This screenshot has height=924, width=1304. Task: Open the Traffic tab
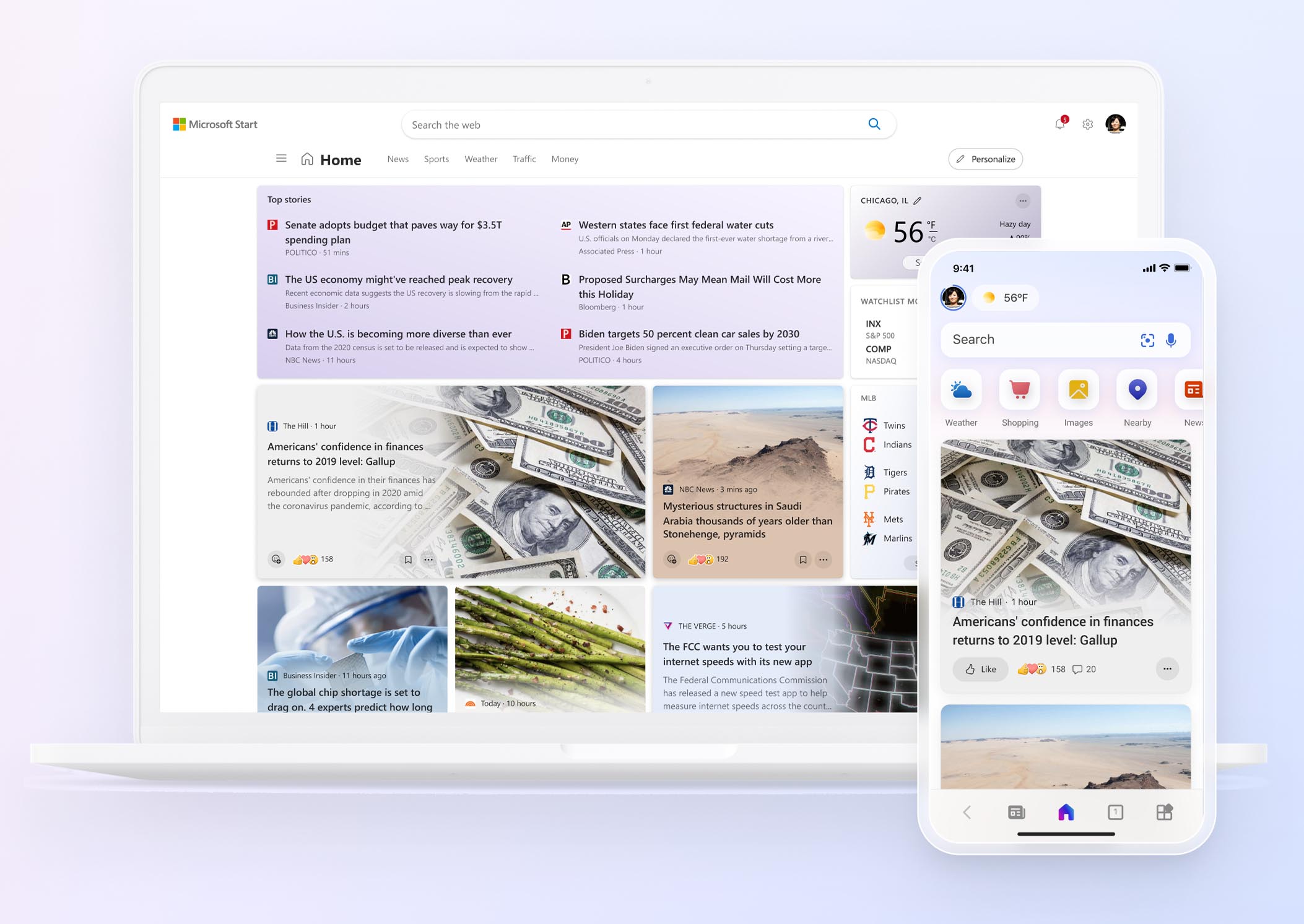524,159
